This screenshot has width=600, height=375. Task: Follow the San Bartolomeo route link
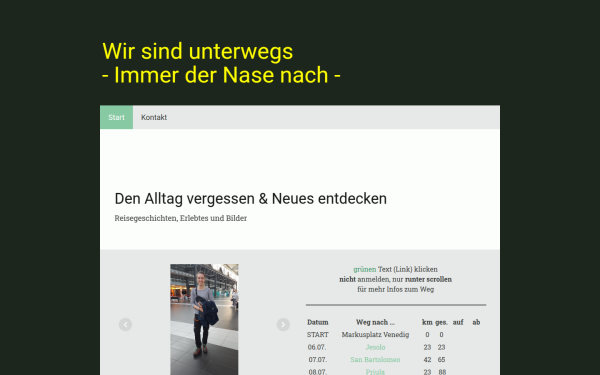pos(375,360)
